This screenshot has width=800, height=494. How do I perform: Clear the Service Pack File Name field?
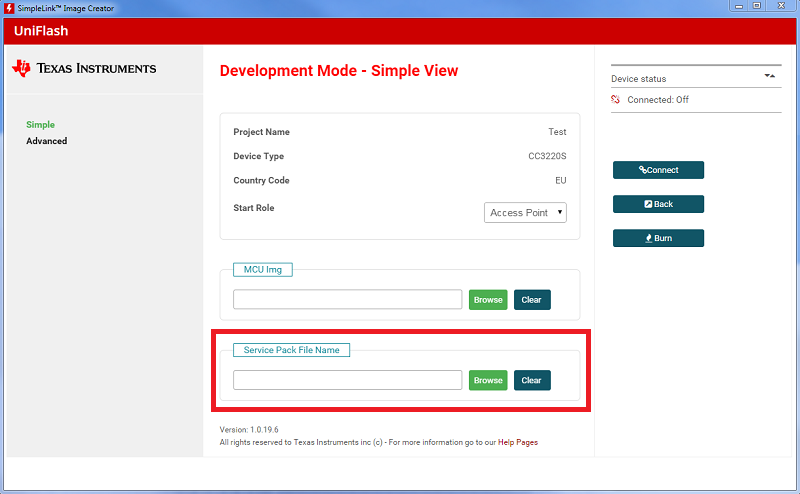click(532, 380)
